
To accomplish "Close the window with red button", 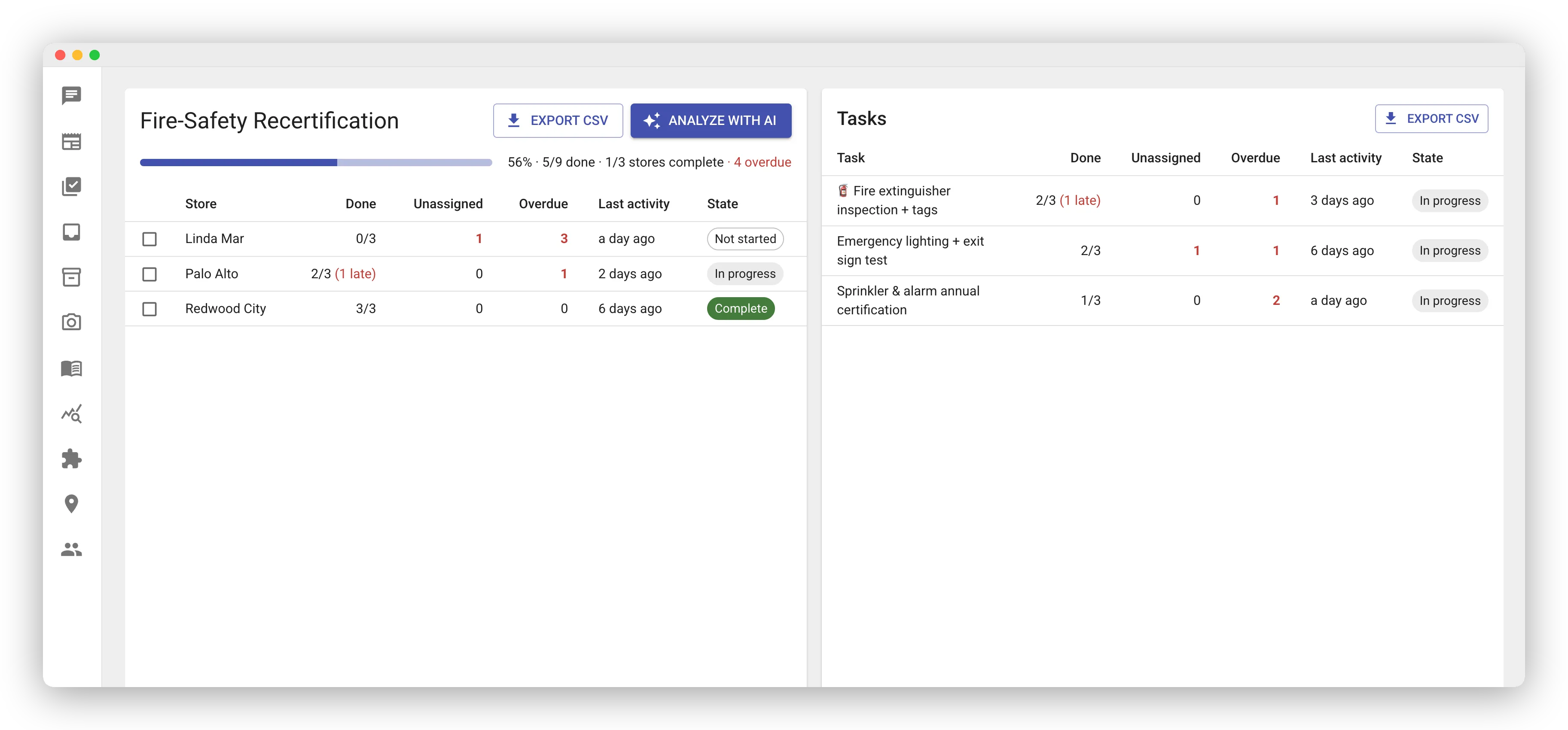I will tap(60, 55).
